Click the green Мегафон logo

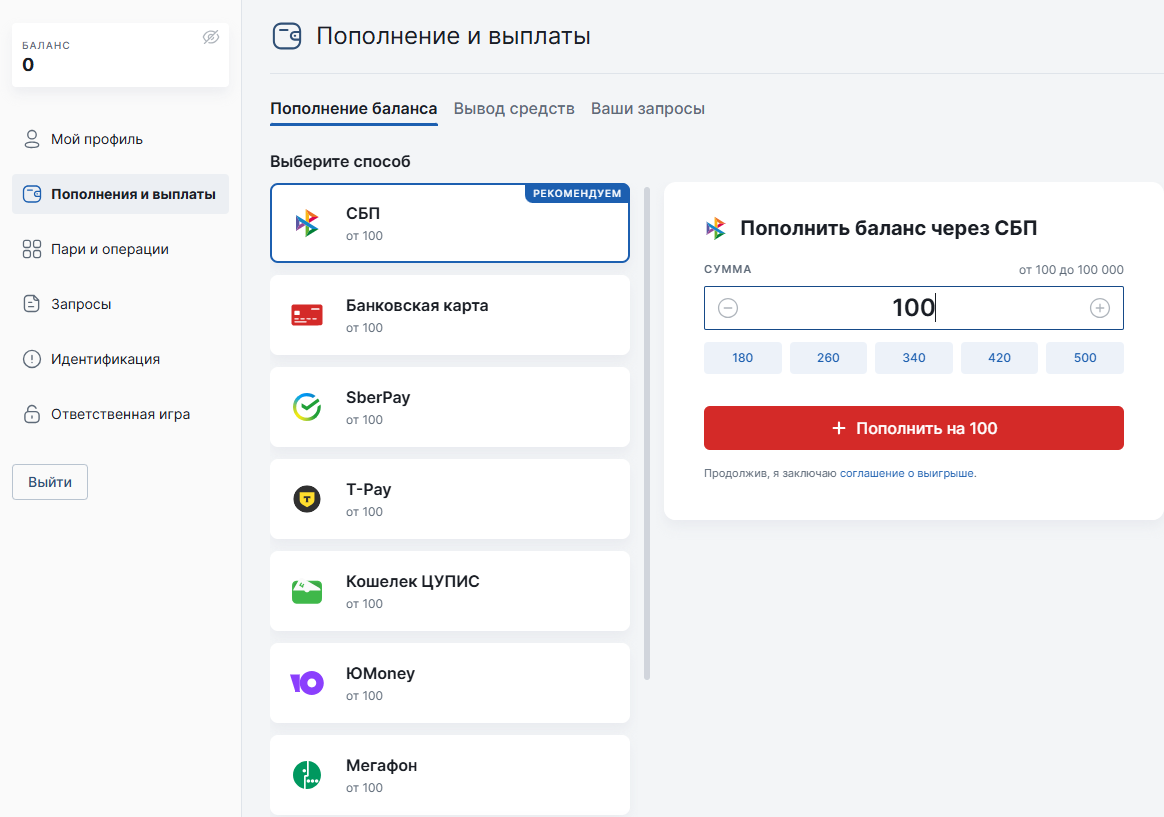(x=307, y=775)
